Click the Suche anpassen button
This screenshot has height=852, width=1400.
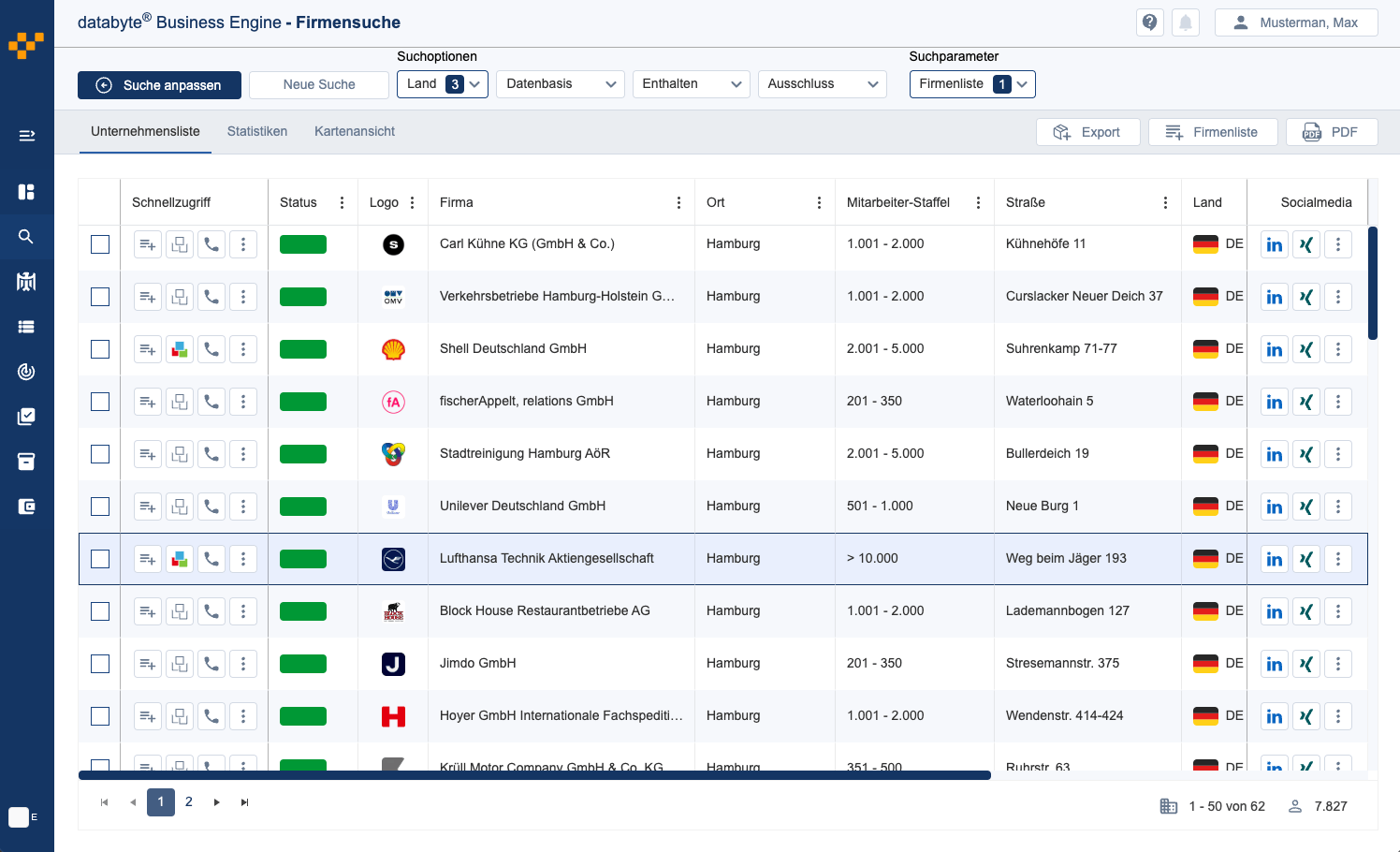[159, 85]
